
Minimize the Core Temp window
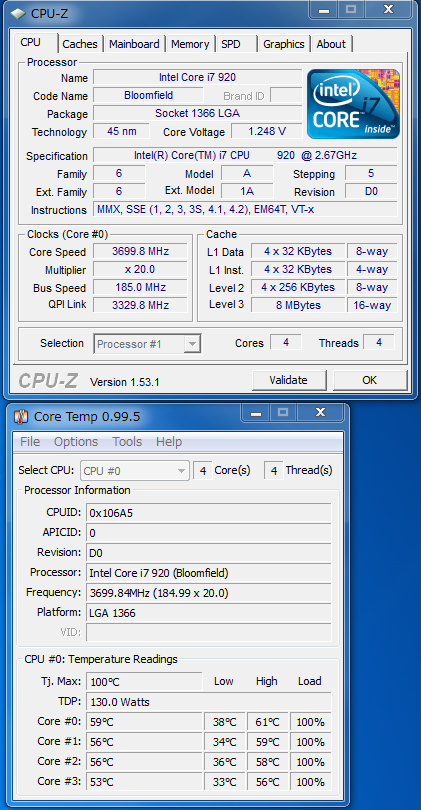(257, 412)
